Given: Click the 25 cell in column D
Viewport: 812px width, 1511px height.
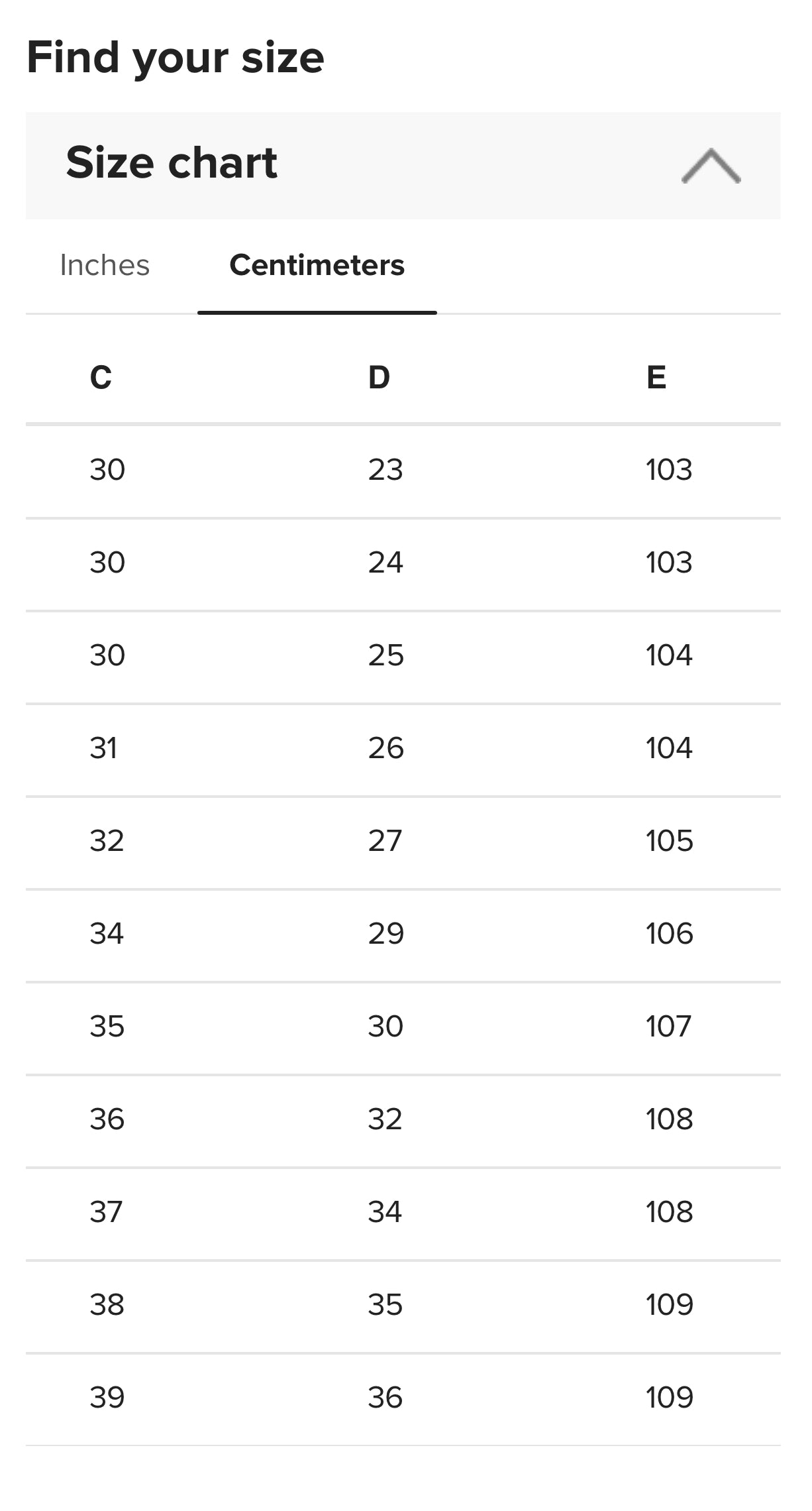Looking at the screenshot, I should 385,655.
